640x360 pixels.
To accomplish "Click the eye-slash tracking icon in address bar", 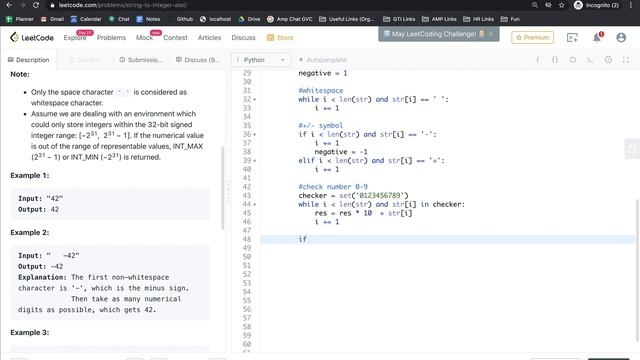I will [x=548, y=5].
